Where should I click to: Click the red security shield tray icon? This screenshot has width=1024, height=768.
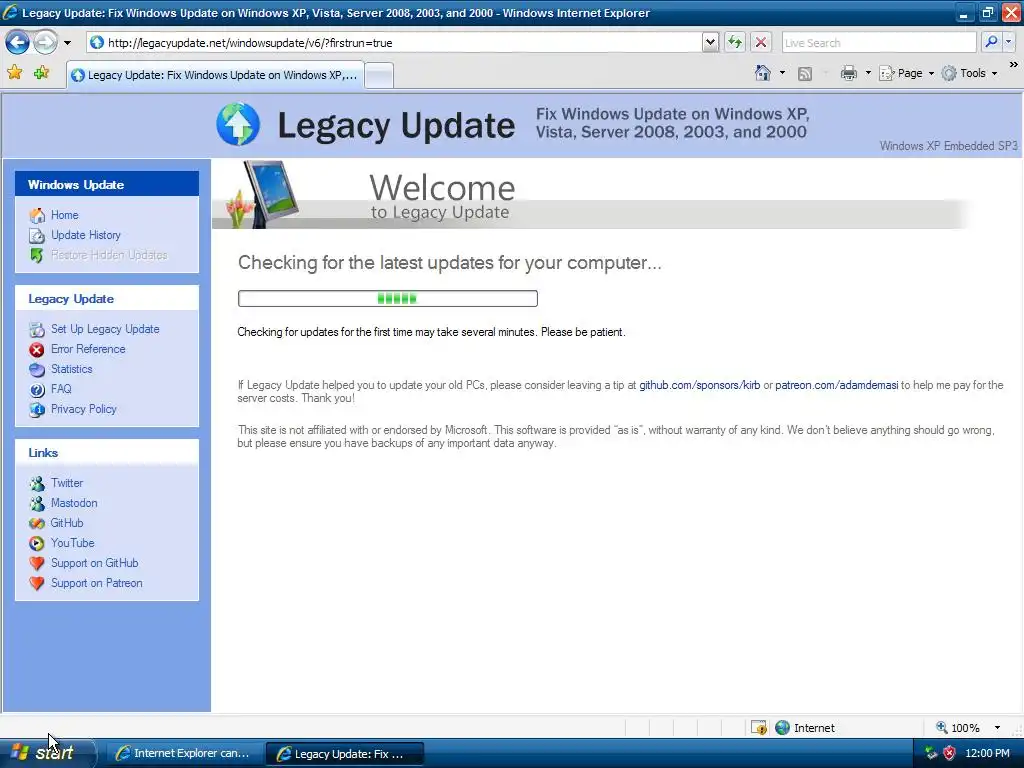[x=950, y=753]
